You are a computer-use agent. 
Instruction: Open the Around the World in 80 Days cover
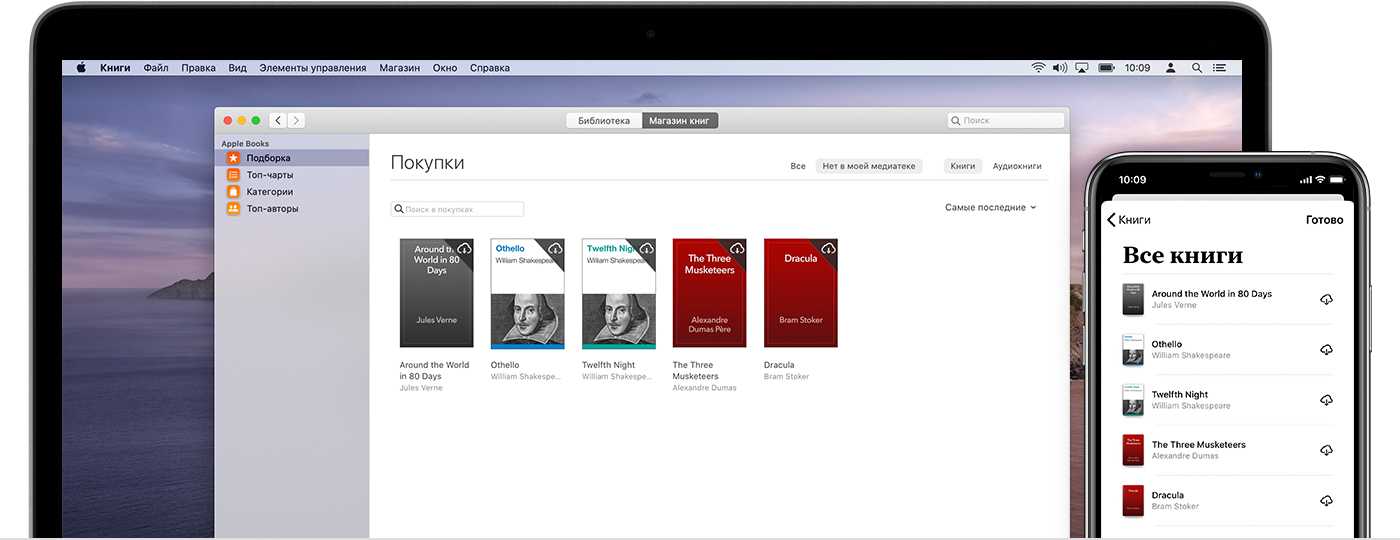pyautogui.click(x=436, y=293)
